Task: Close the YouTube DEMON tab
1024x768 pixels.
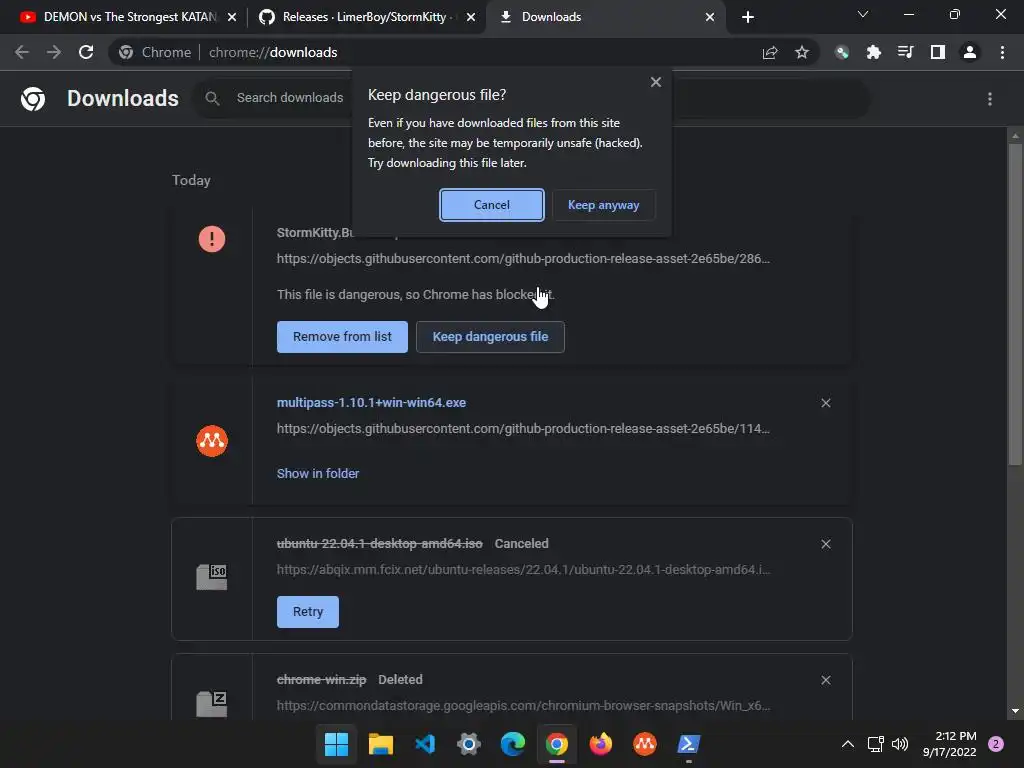Action: (x=231, y=17)
